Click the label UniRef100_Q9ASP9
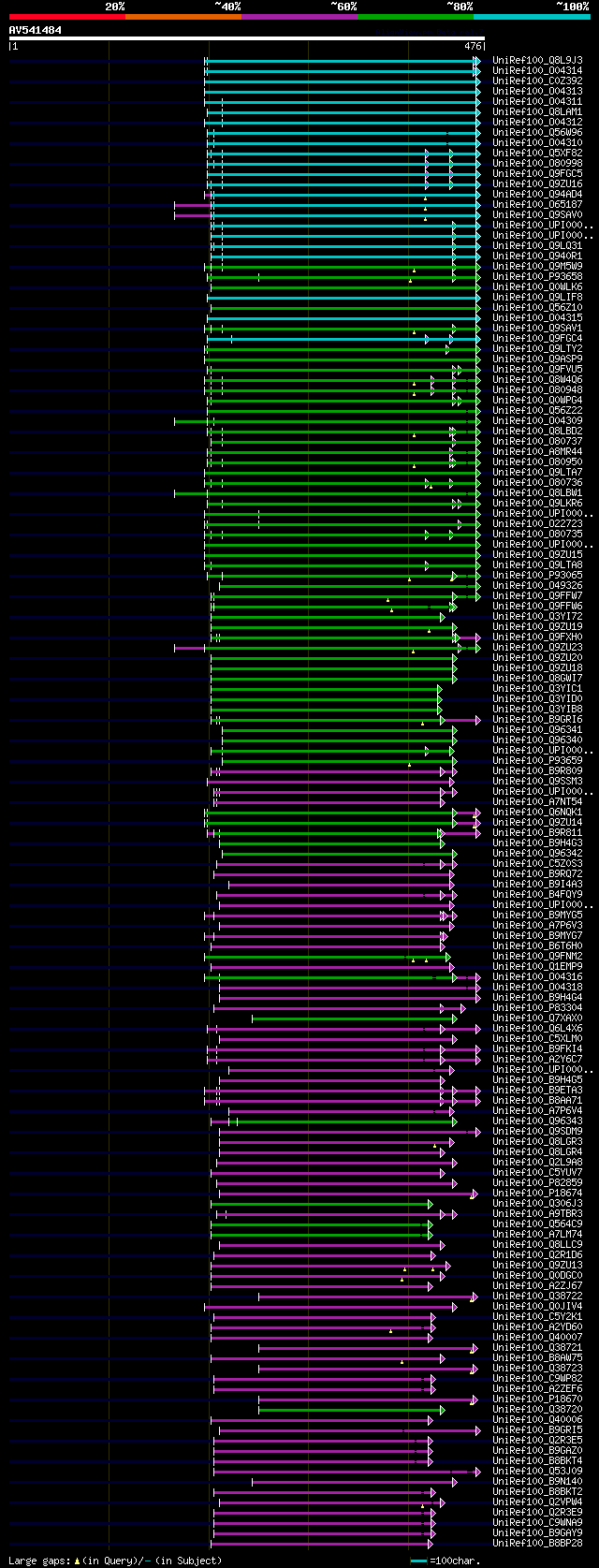The image size is (599, 1568). pyautogui.click(x=537, y=359)
